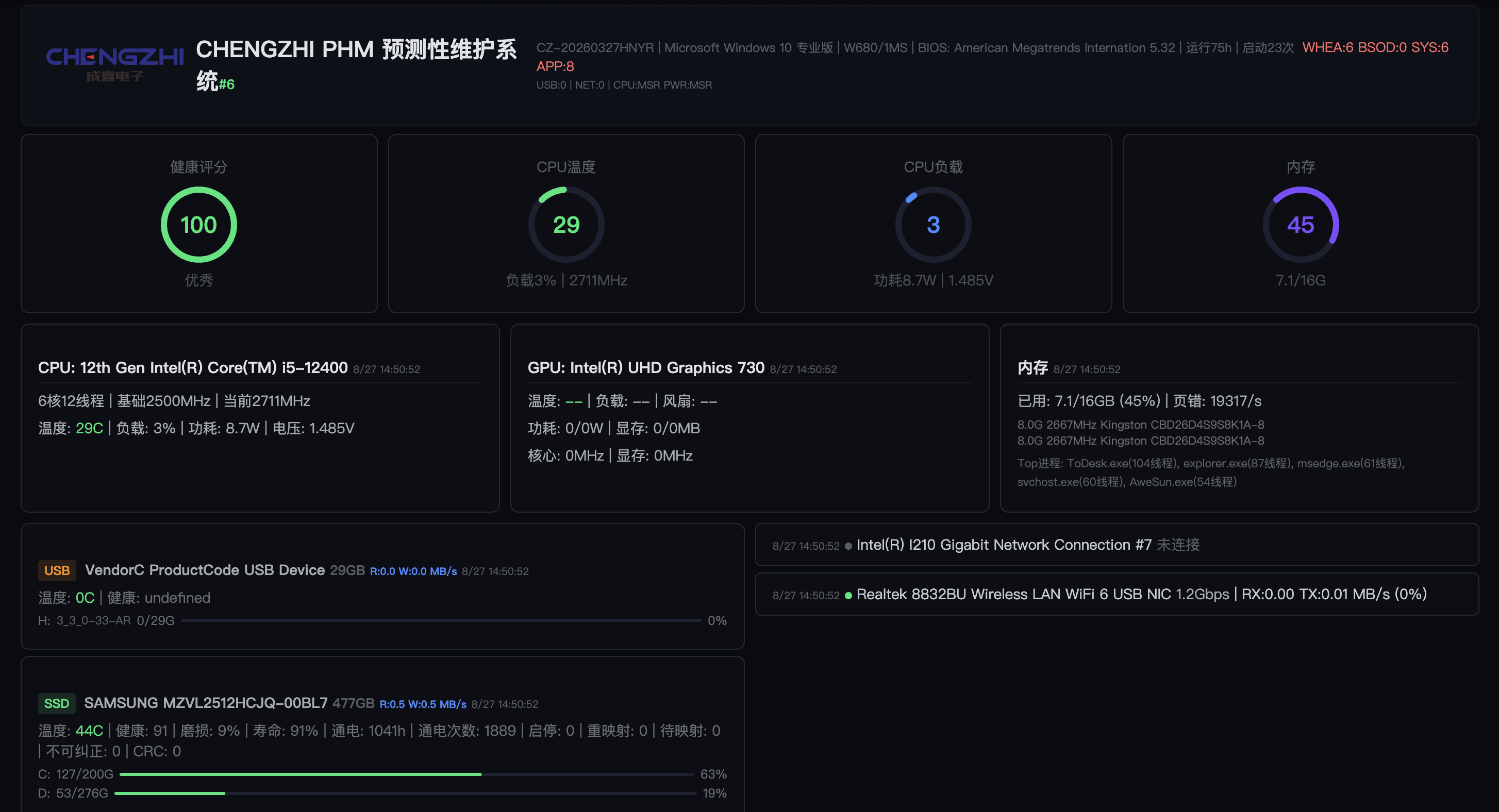Click the 健康评分 card label
Screen dimensions: 1499x812
(x=199, y=167)
